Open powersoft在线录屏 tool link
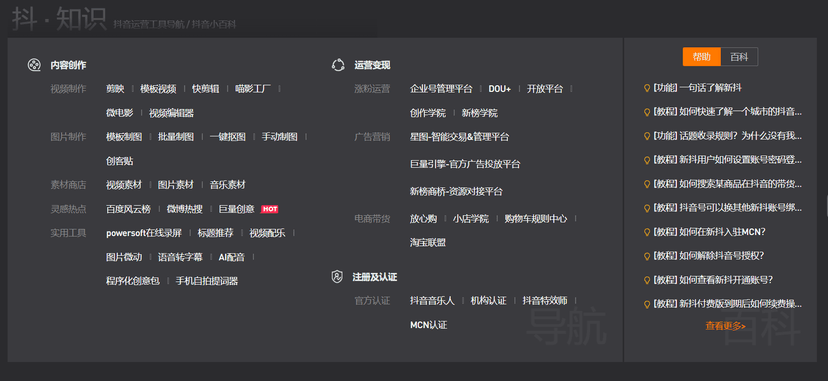828x381 pixels. (144, 233)
